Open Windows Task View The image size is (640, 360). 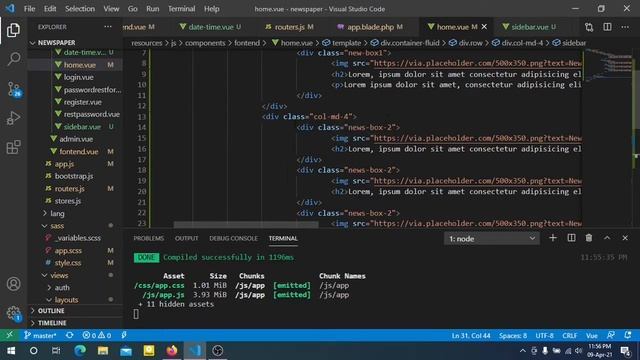(x=56, y=351)
